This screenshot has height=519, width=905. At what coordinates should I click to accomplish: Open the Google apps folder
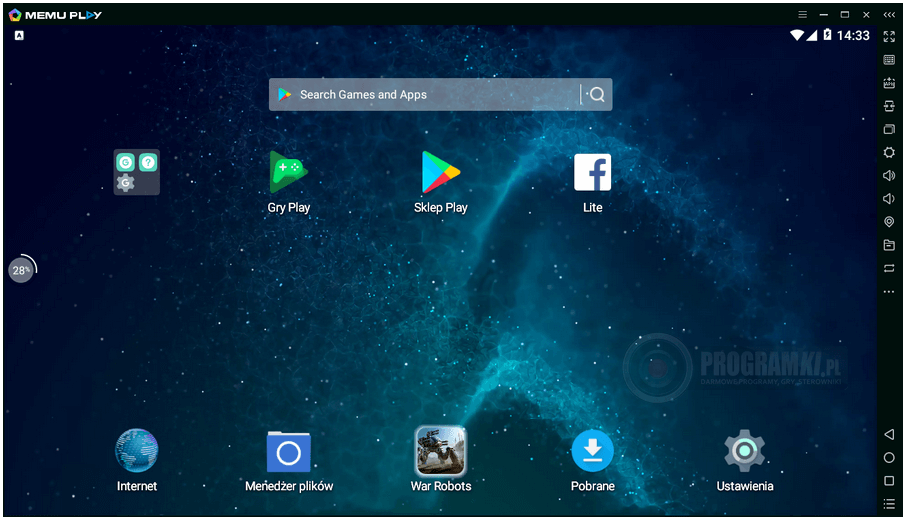(137, 172)
